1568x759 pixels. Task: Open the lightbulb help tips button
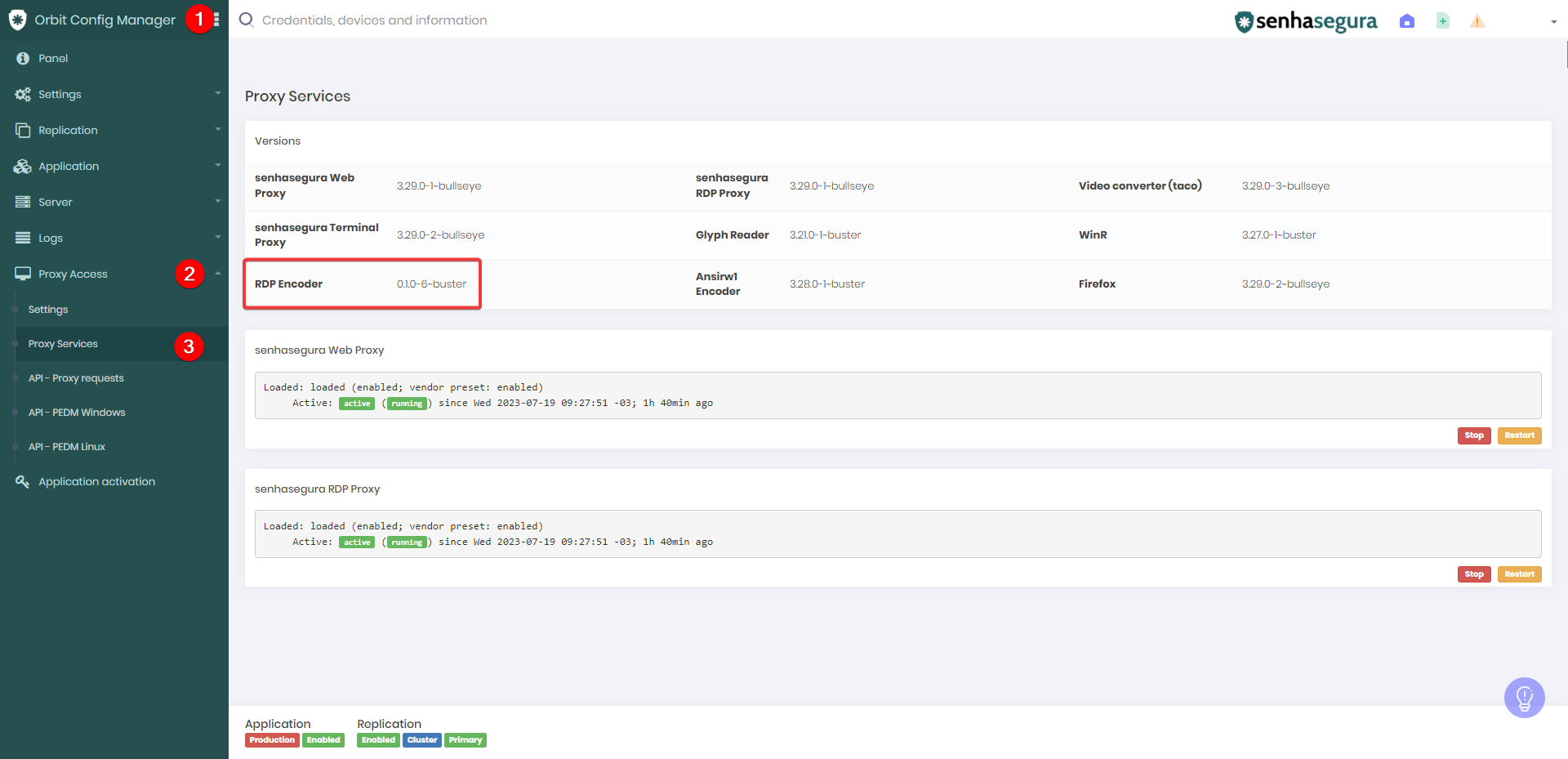point(1524,698)
